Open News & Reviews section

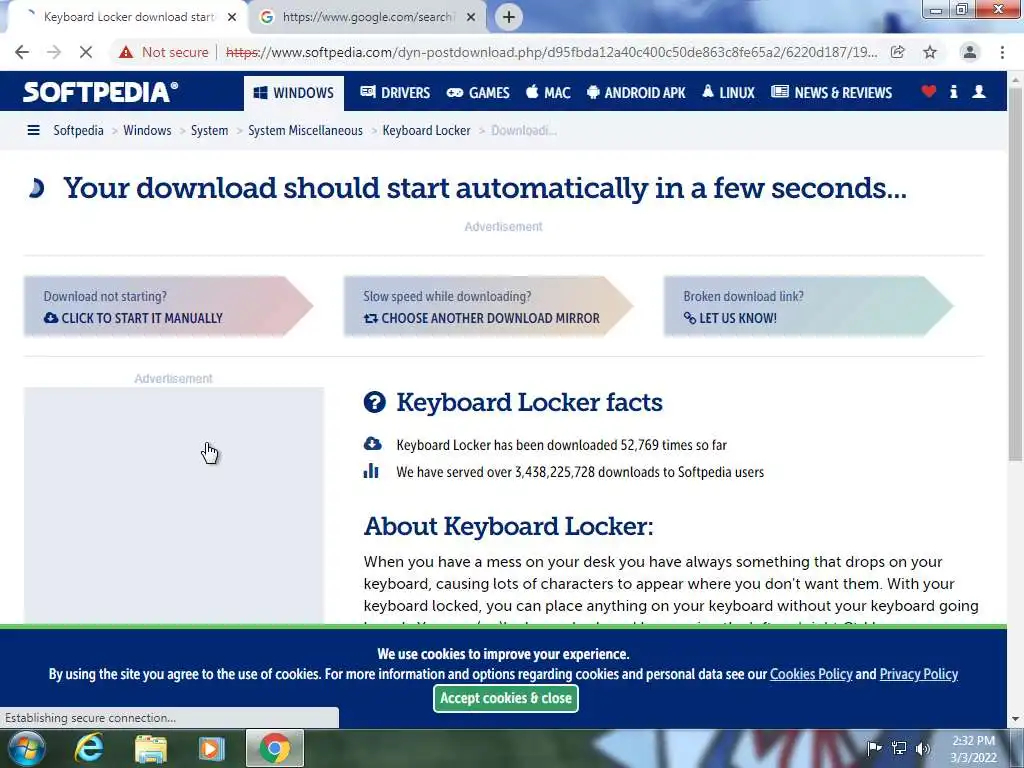coord(831,93)
